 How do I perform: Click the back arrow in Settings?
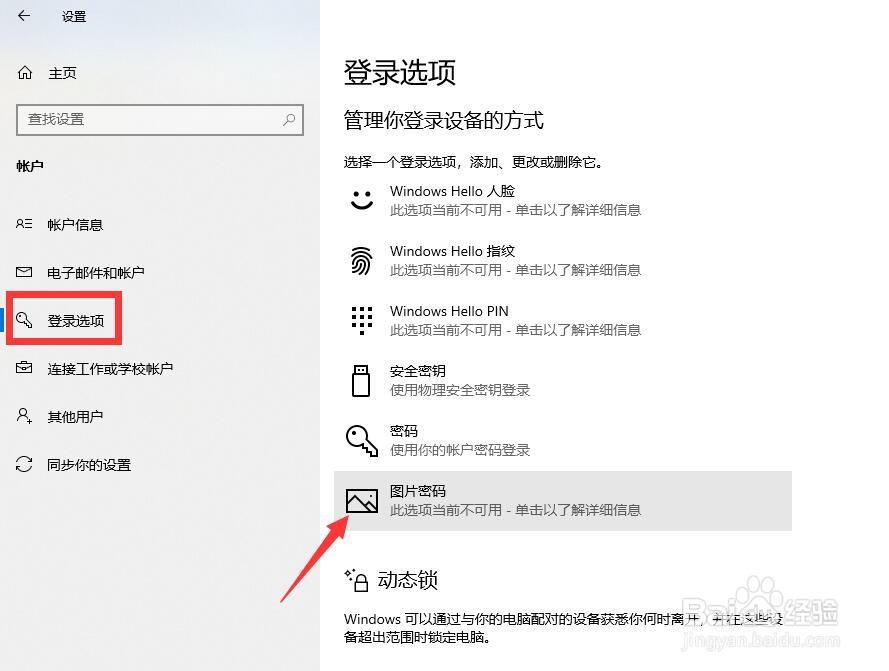[24, 16]
